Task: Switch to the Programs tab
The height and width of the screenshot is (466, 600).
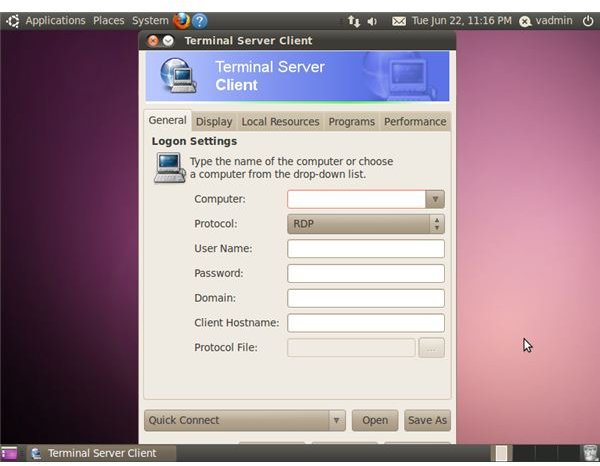Action: coord(352,122)
